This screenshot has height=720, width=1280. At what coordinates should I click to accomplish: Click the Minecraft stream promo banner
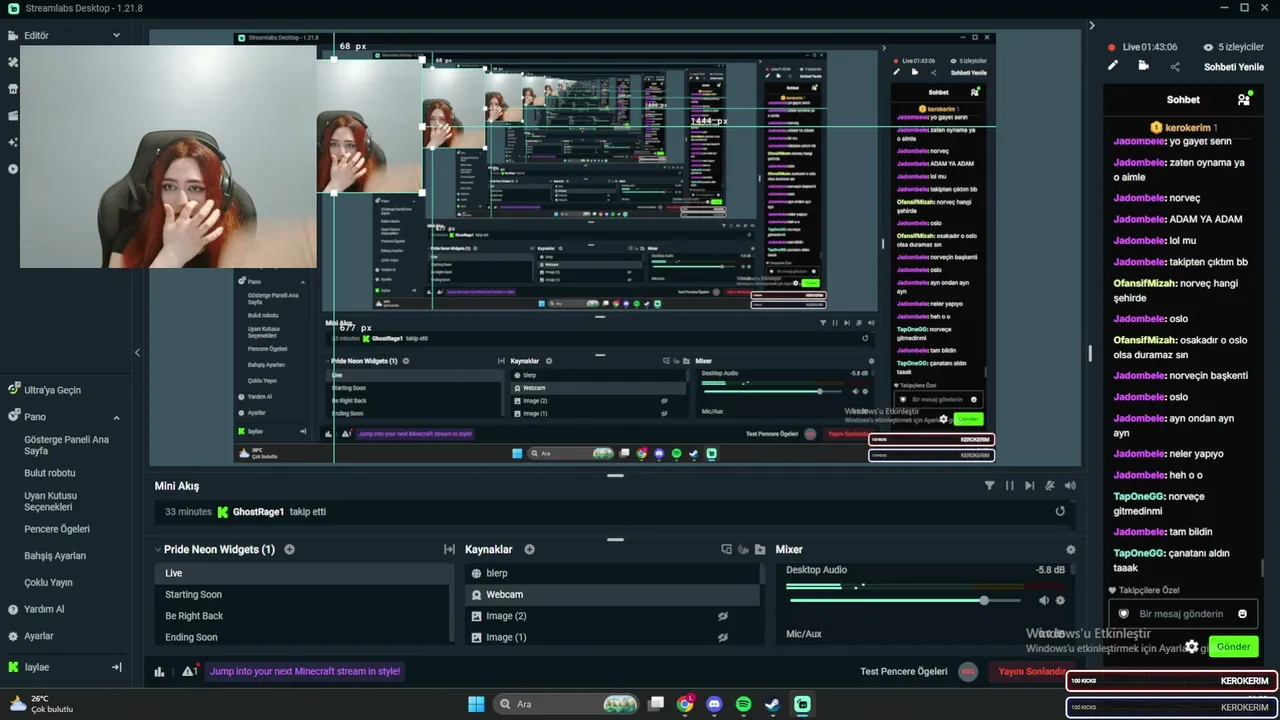tap(305, 671)
